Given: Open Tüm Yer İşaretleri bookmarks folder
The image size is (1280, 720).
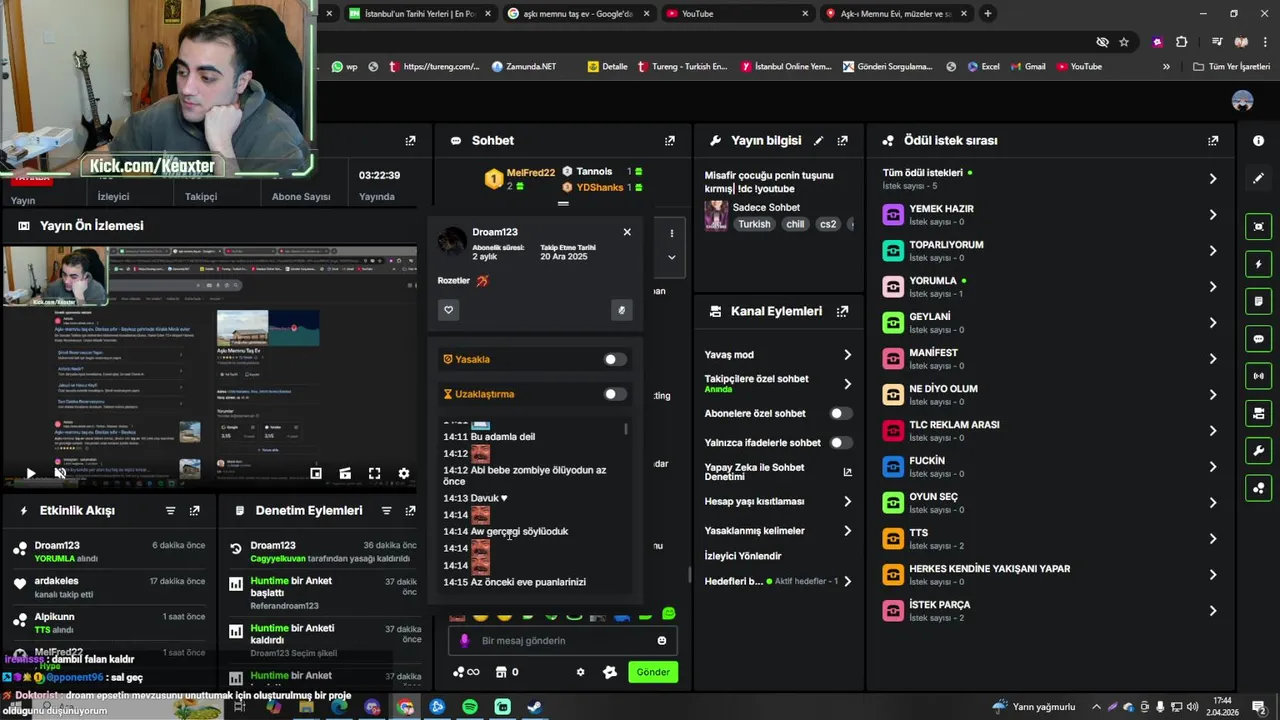Looking at the screenshot, I should click(1232, 67).
